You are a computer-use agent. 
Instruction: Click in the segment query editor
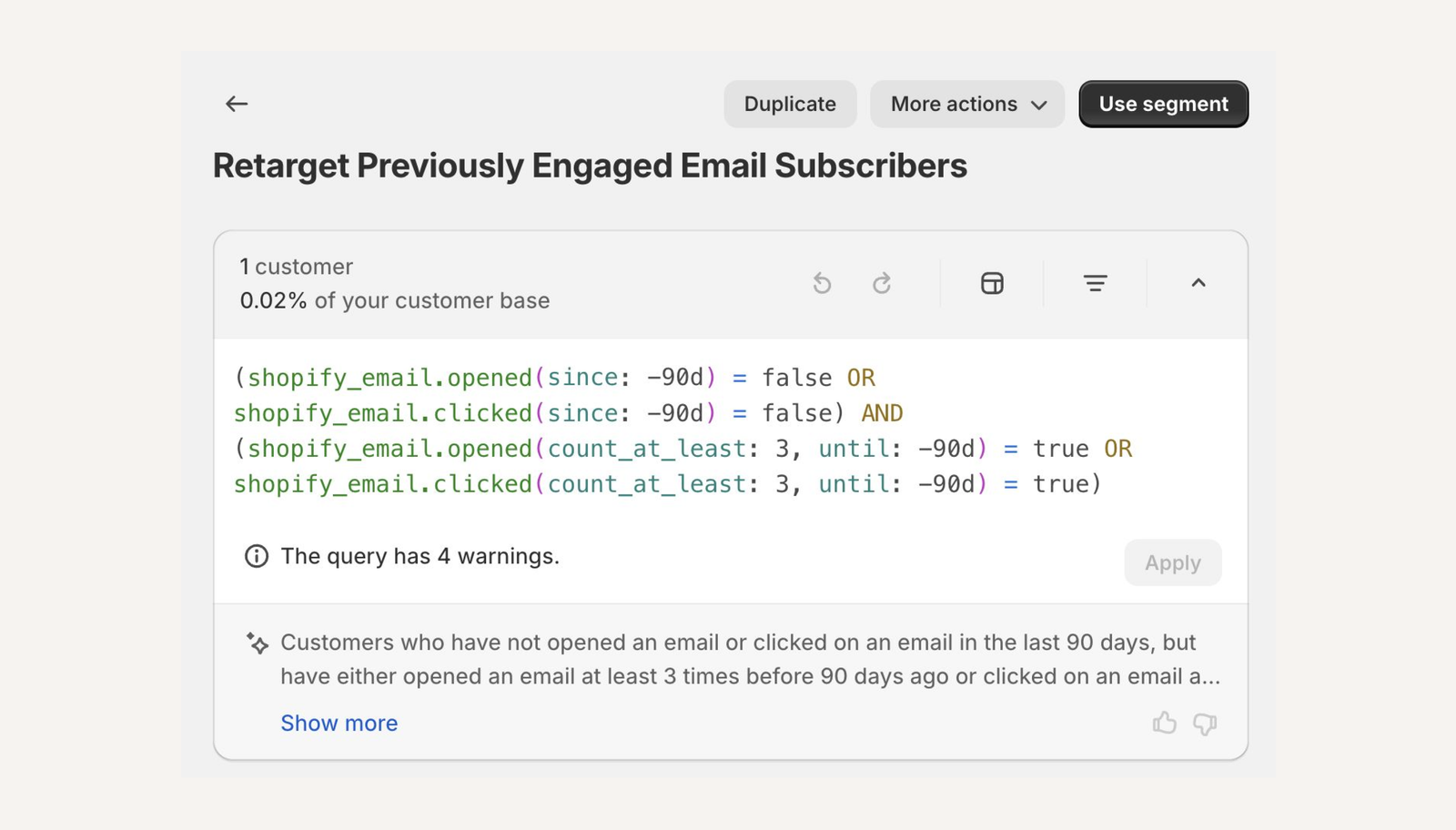click(x=731, y=430)
